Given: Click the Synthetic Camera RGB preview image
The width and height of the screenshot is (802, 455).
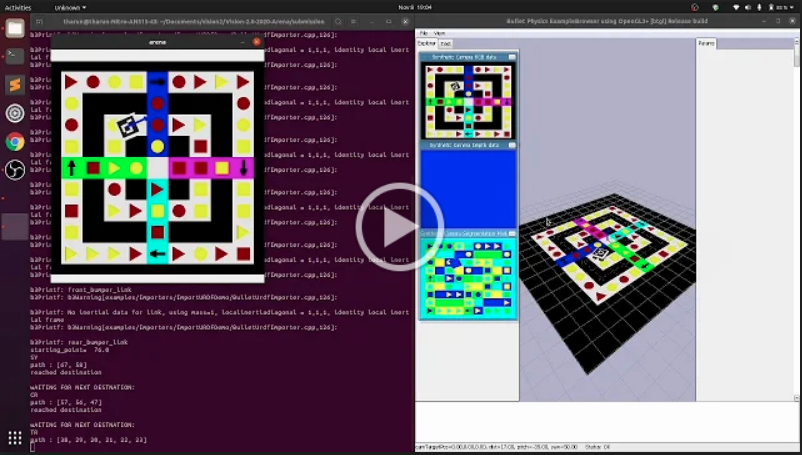Looking at the screenshot, I should pyautogui.click(x=467, y=100).
